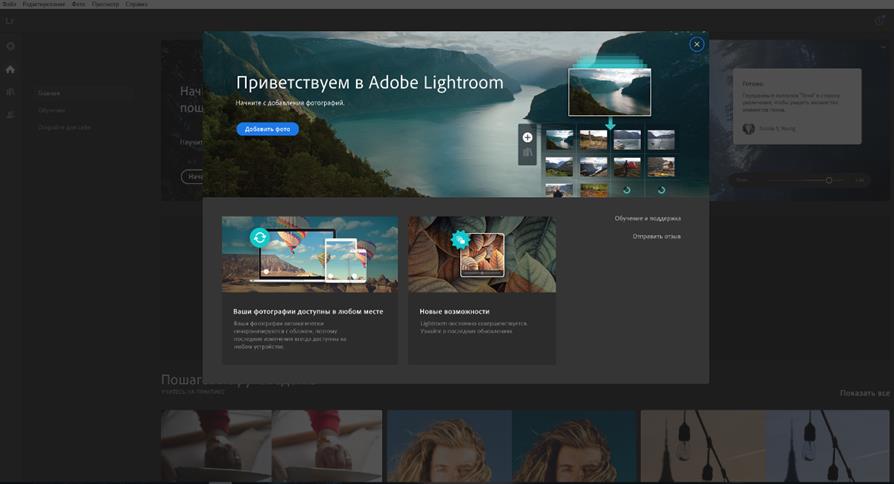Open the Справка menu

tap(136, 4)
